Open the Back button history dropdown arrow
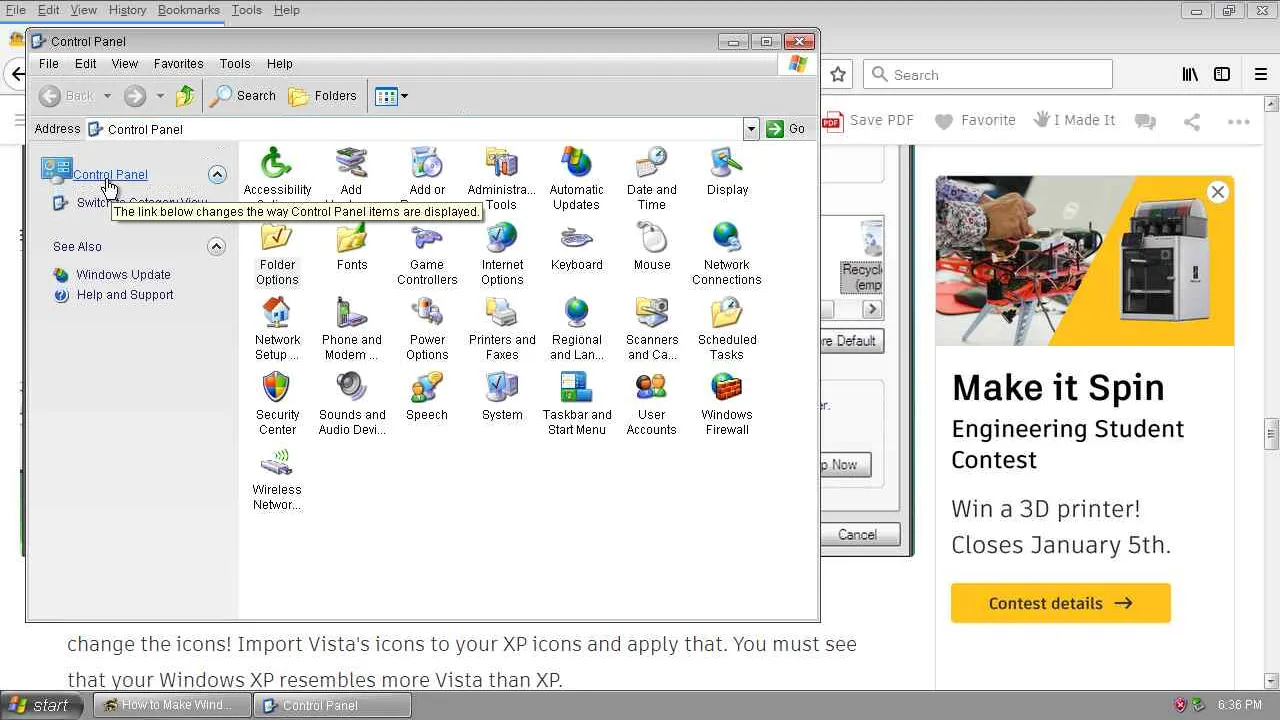The height and width of the screenshot is (720, 1280). click(x=107, y=96)
